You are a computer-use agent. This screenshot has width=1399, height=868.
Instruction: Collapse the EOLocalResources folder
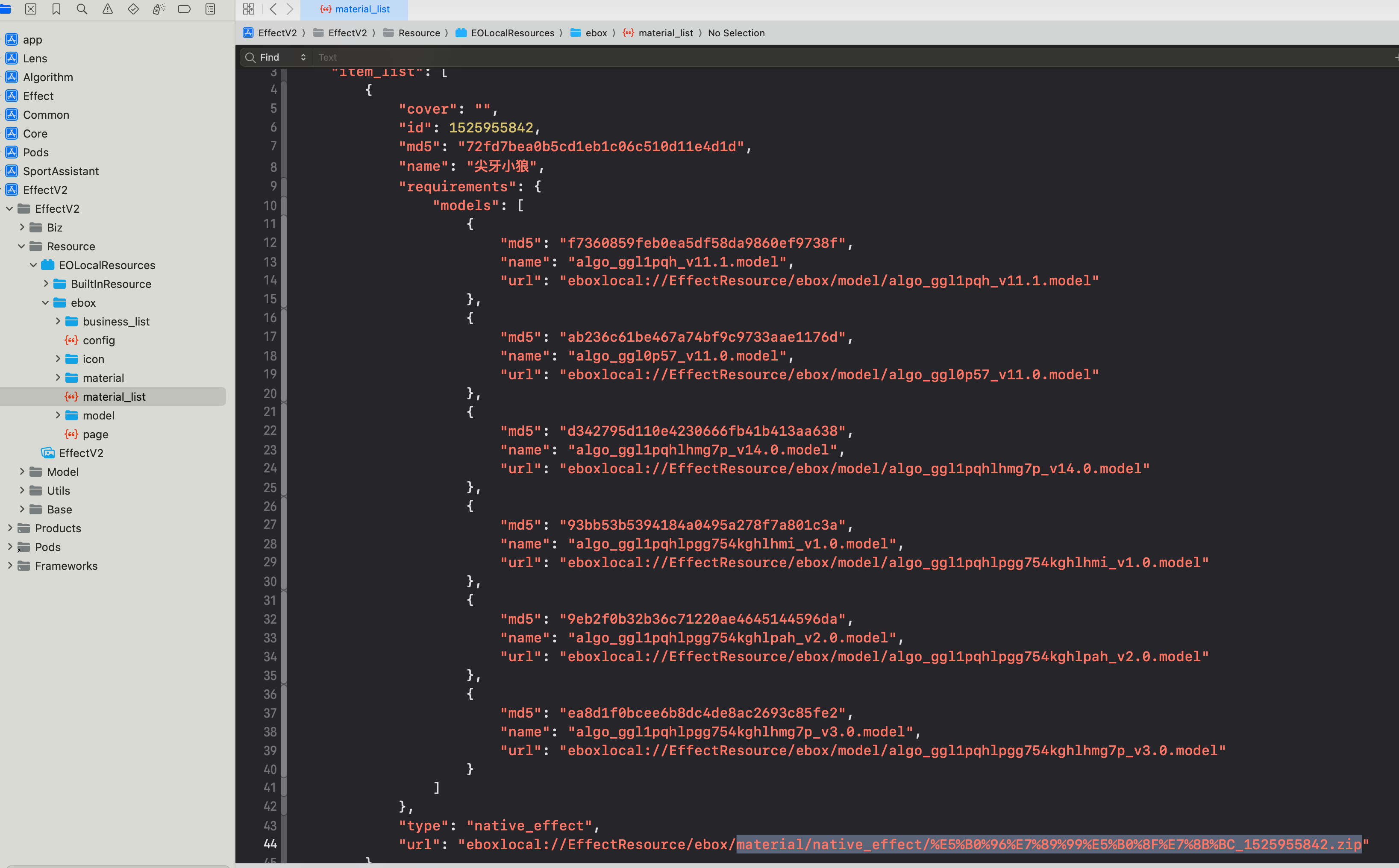tap(33, 265)
